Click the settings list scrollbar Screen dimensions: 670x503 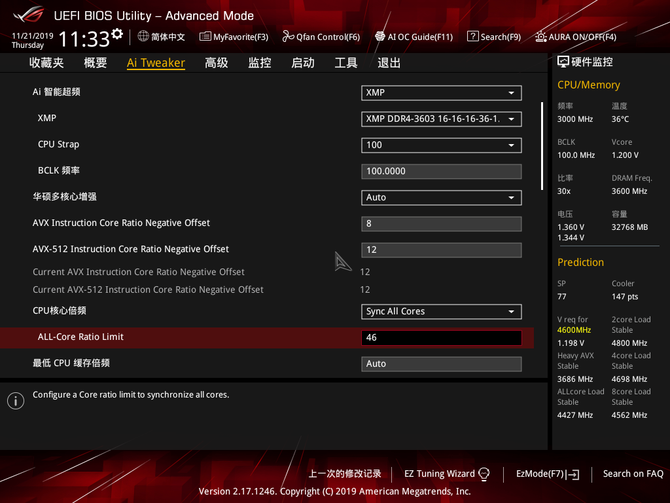click(542, 146)
